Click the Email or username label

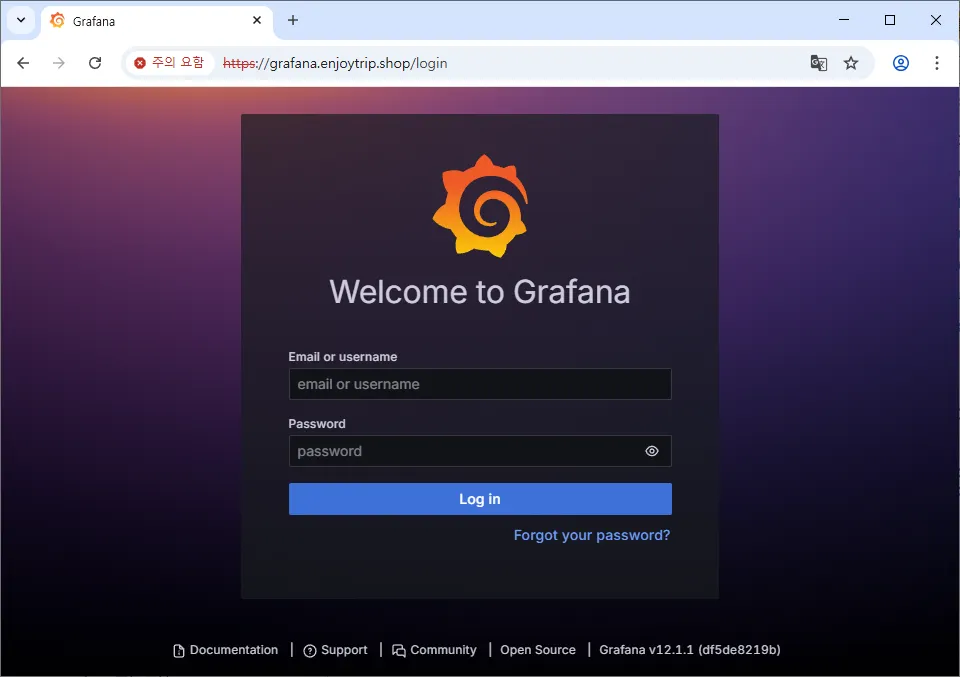(x=343, y=357)
